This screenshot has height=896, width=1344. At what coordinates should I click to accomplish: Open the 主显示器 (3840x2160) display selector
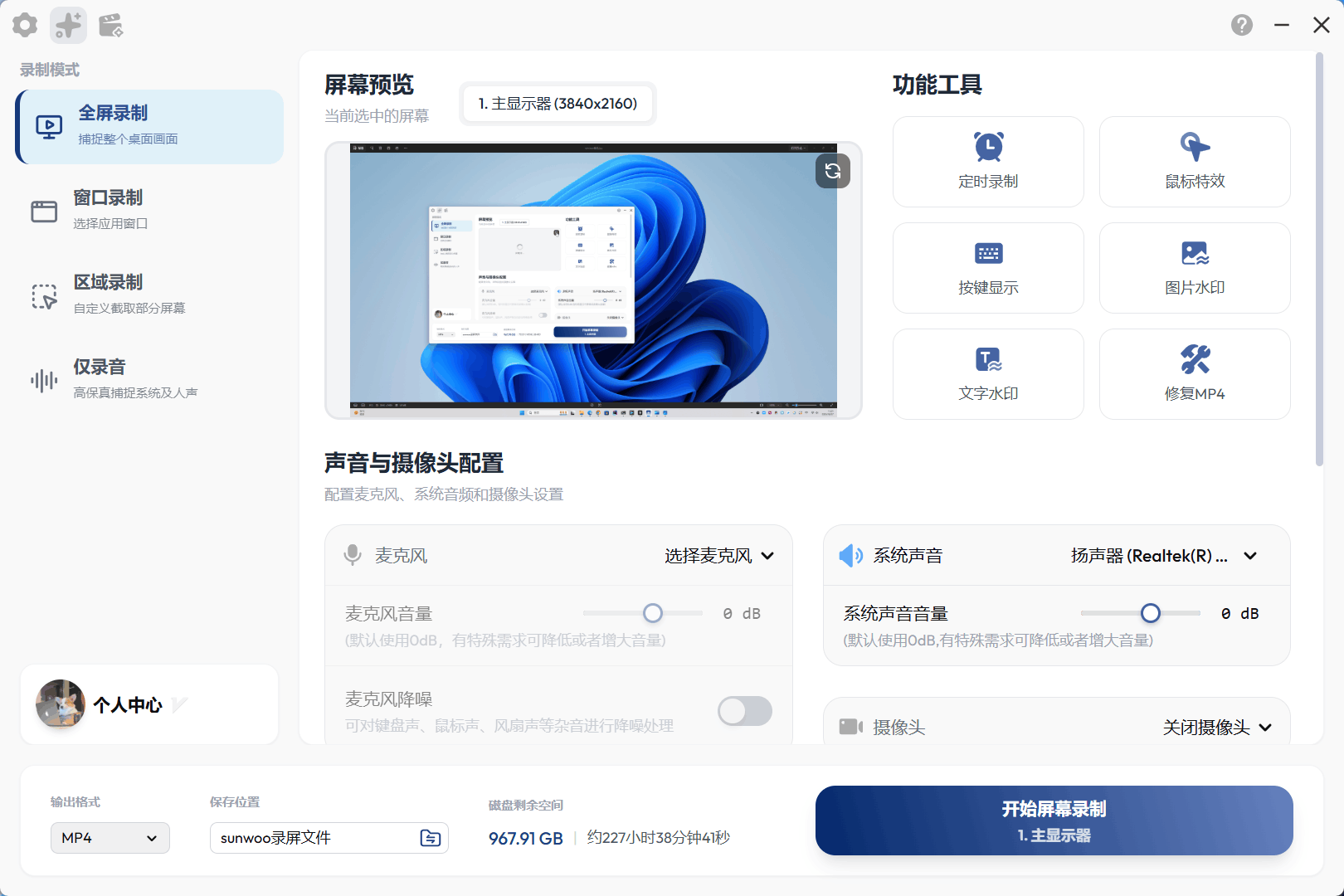click(x=558, y=104)
